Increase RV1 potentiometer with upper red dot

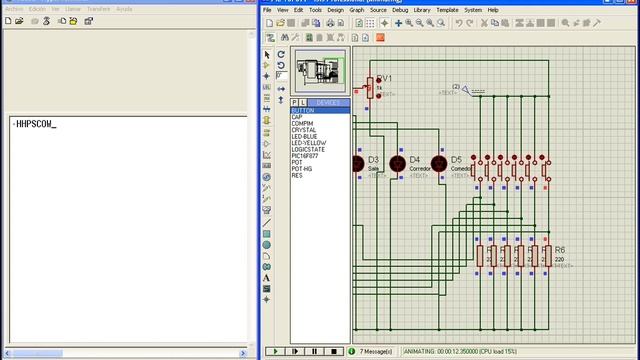[379, 80]
